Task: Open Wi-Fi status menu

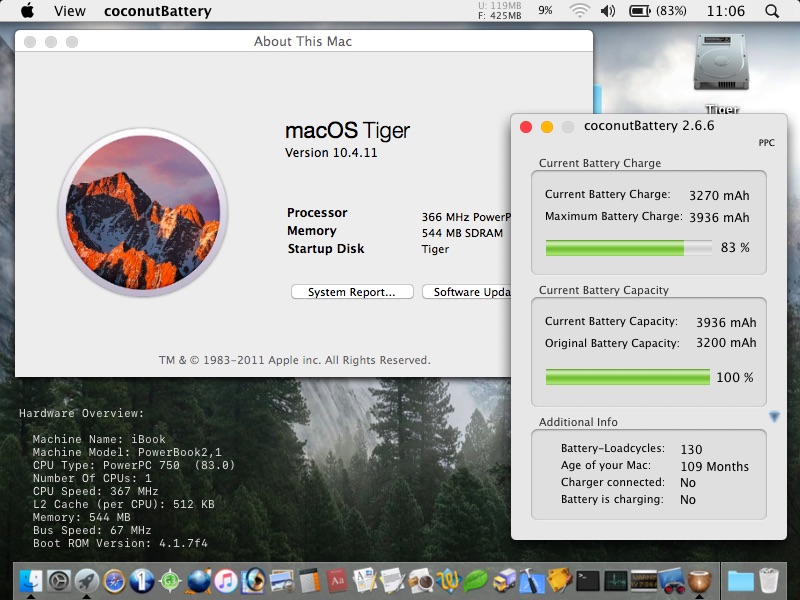Action: pyautogui.click(x=580, y=11)
